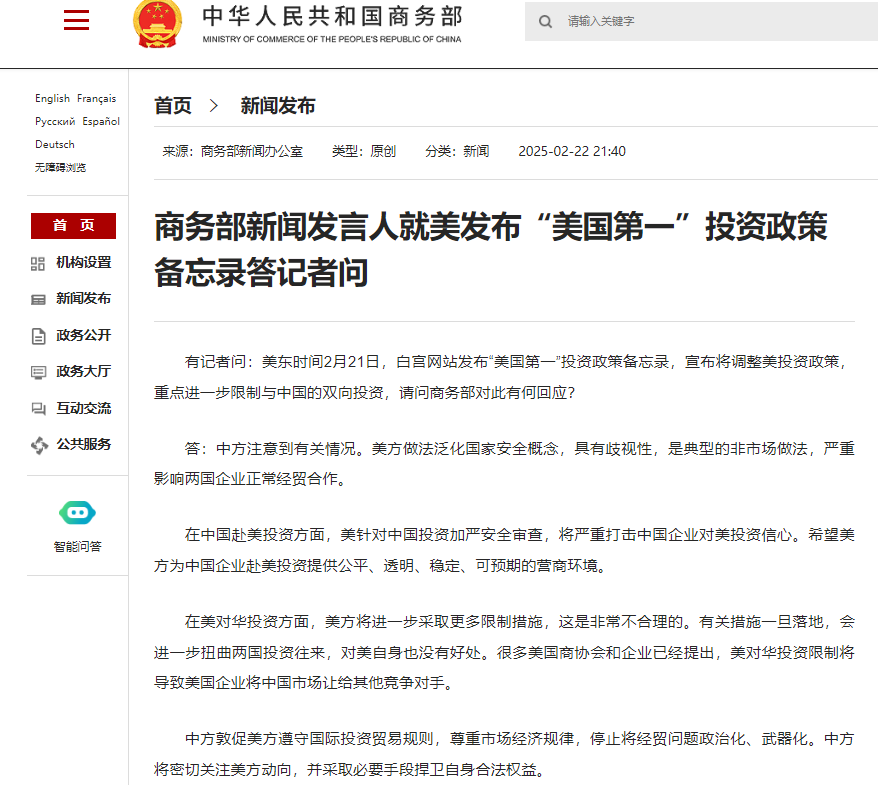
Task: Open the 无障碍浏览 accessibility link
Action: [x=60, y=167]
